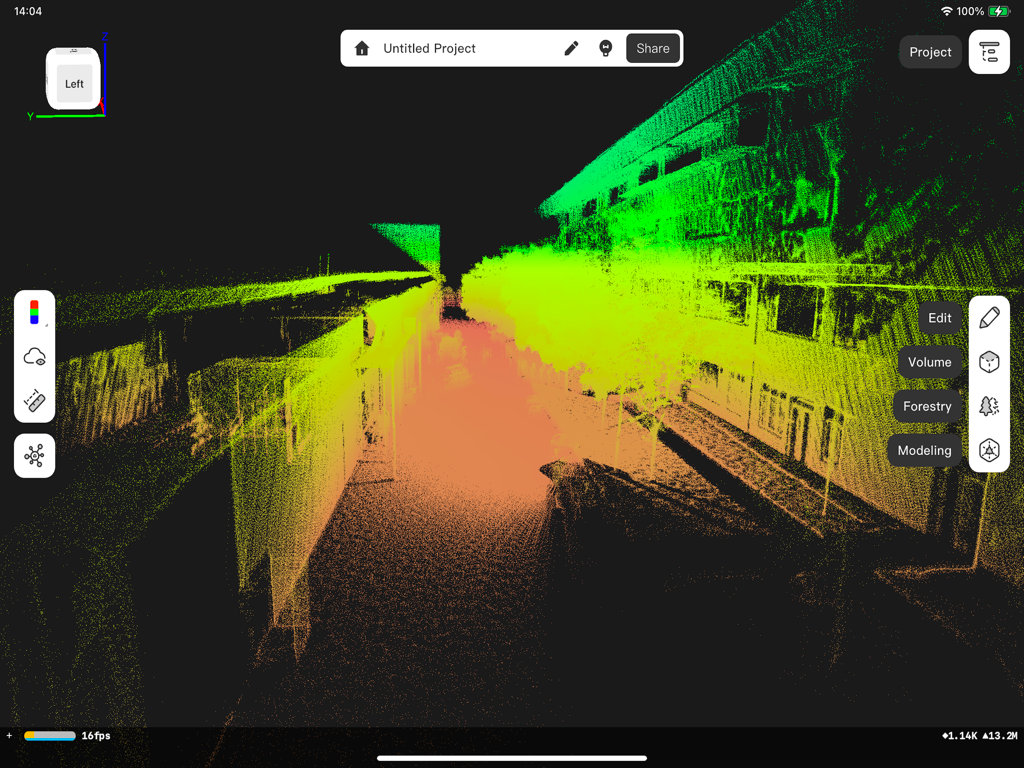Toggle the Forestry mode label
1024x768 pixels.
926,406
